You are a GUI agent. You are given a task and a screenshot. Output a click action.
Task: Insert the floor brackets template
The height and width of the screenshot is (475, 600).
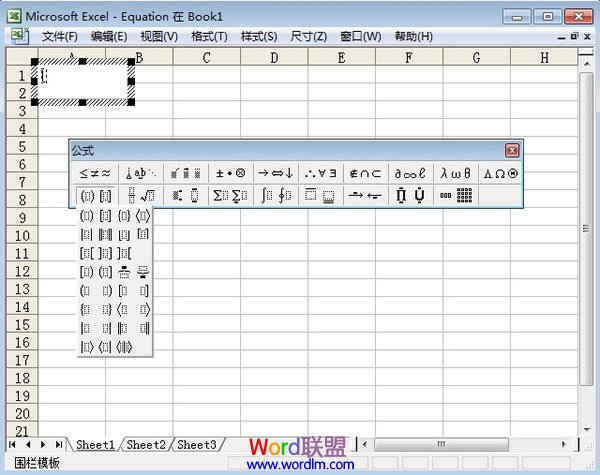(124, 234)
